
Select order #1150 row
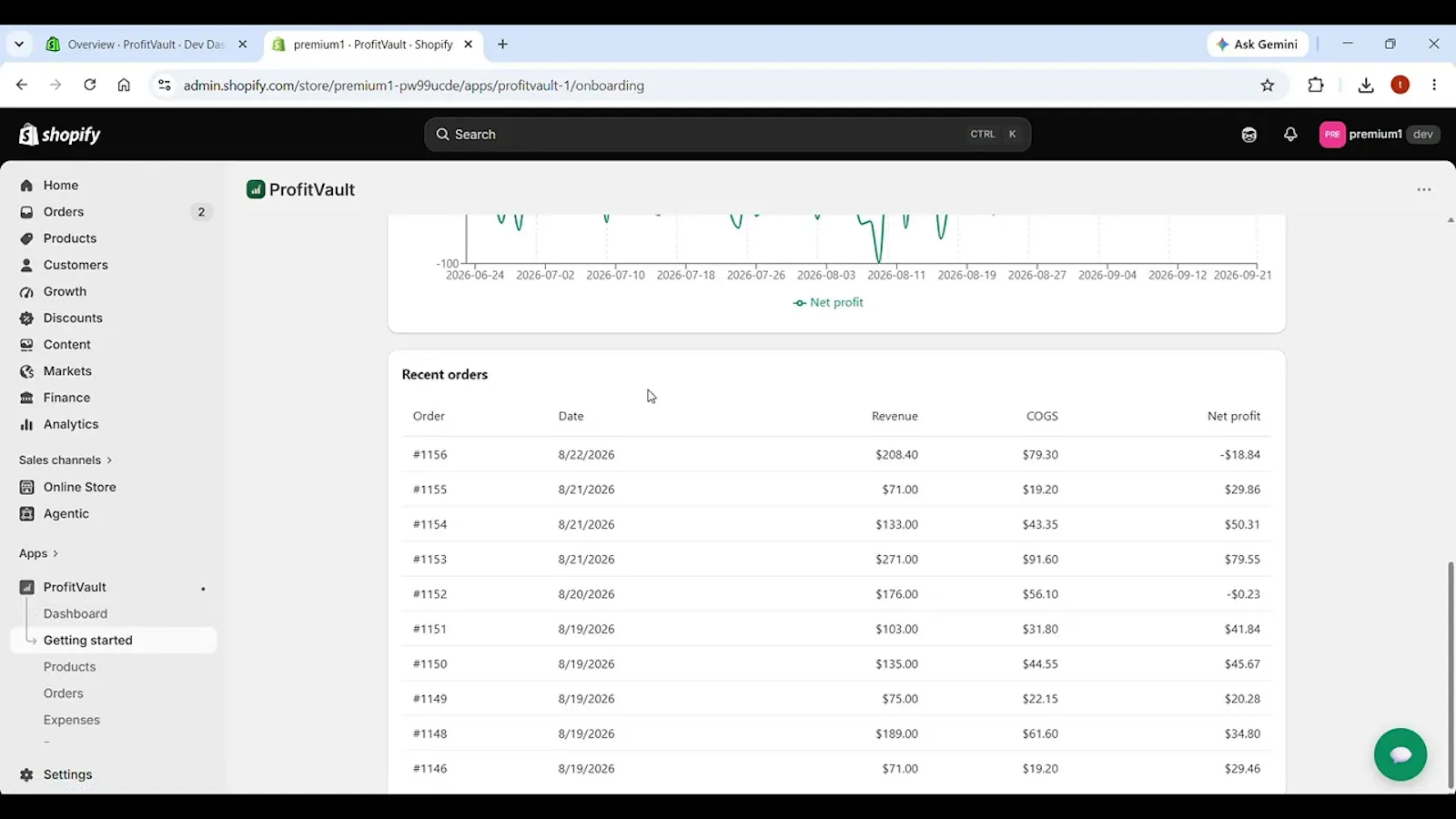point(836,663)
